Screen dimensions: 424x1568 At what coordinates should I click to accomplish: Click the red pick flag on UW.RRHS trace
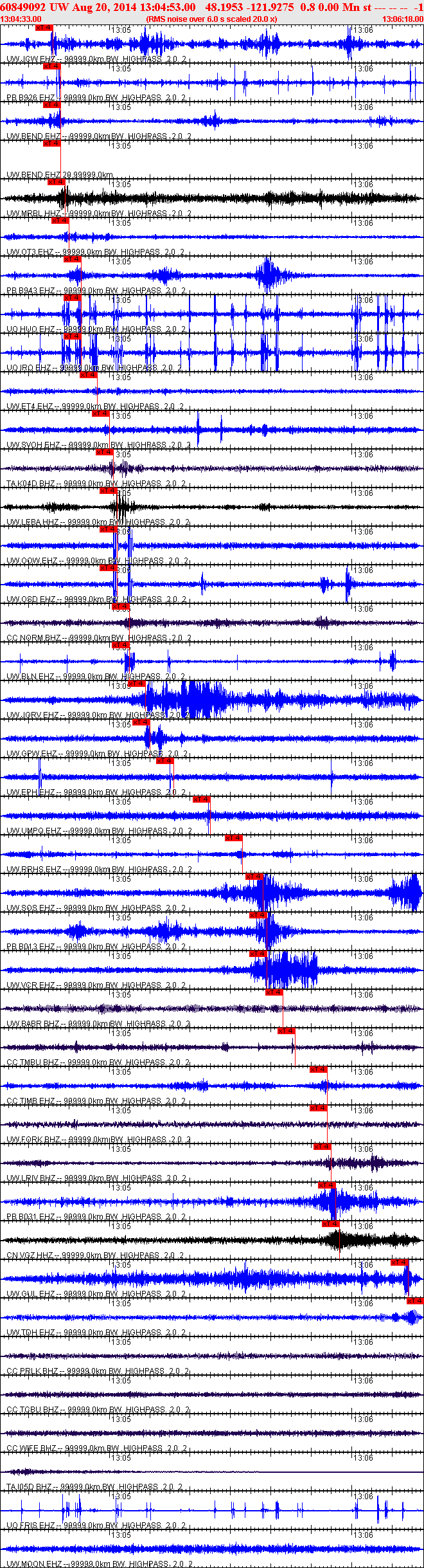tap(233, 838)
